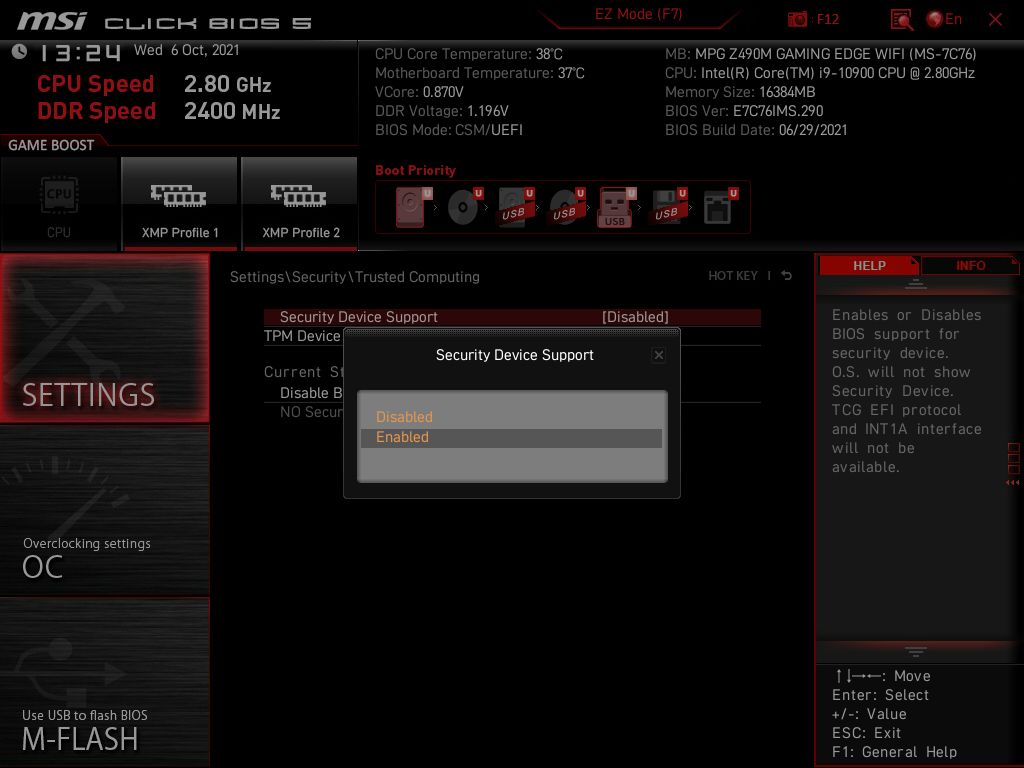Take a screenshot with the F12 camera icon
Image resolution: width=1024 pixels, height=768 pixels.
[x=797, y=20]
